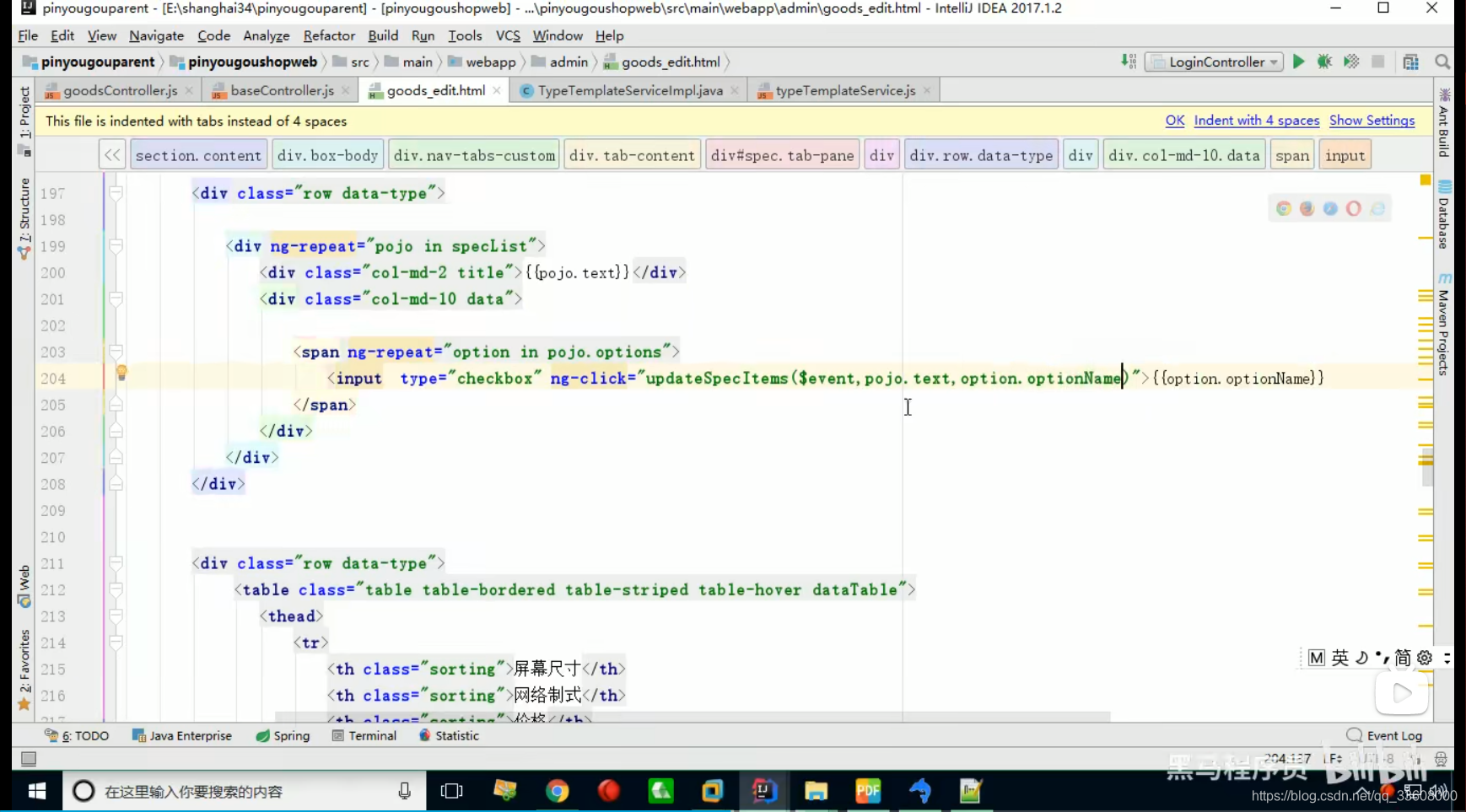Toggle tool window bars icon bottom-left

pyautogui.click(x=29, y=759)
